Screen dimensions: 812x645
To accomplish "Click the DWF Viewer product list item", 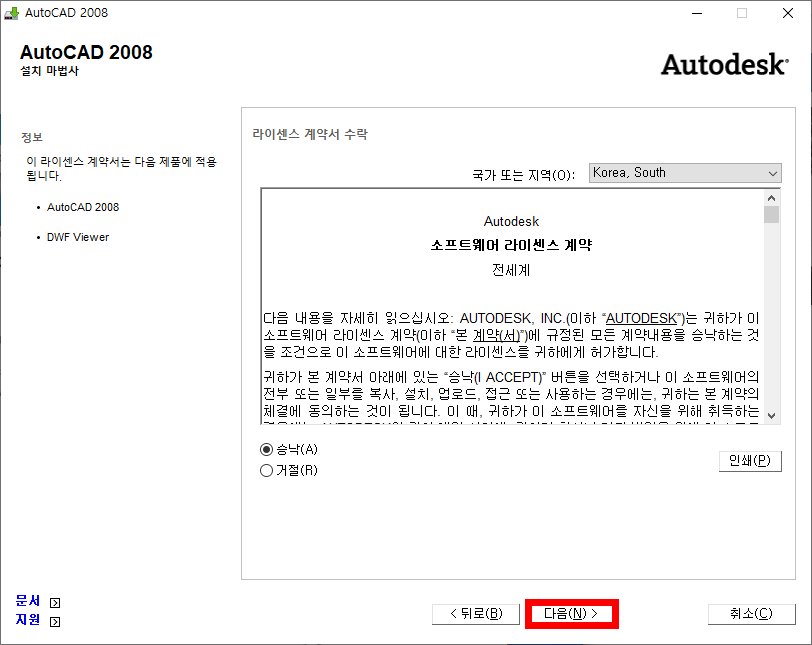I will pyautogui.click(x=78, y=237).
